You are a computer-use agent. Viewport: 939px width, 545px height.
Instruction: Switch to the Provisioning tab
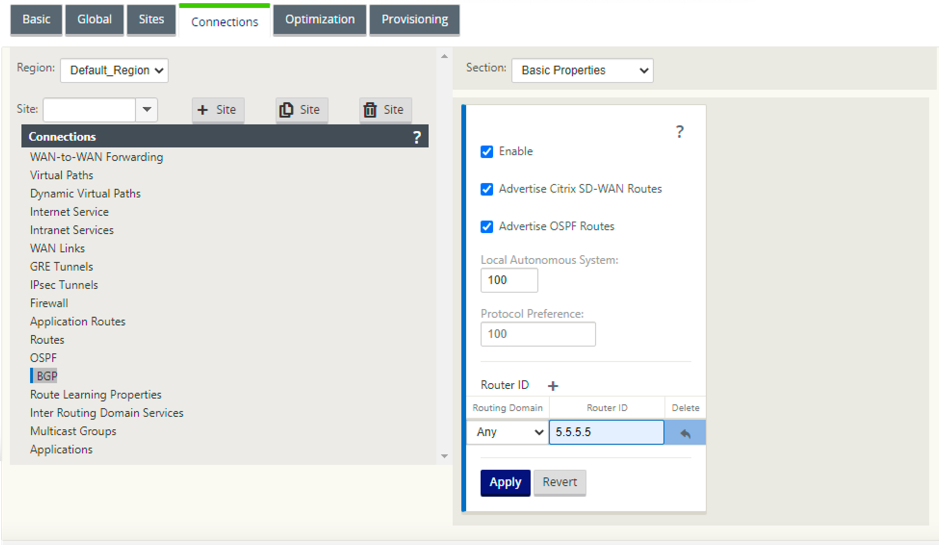pos(414,20)
